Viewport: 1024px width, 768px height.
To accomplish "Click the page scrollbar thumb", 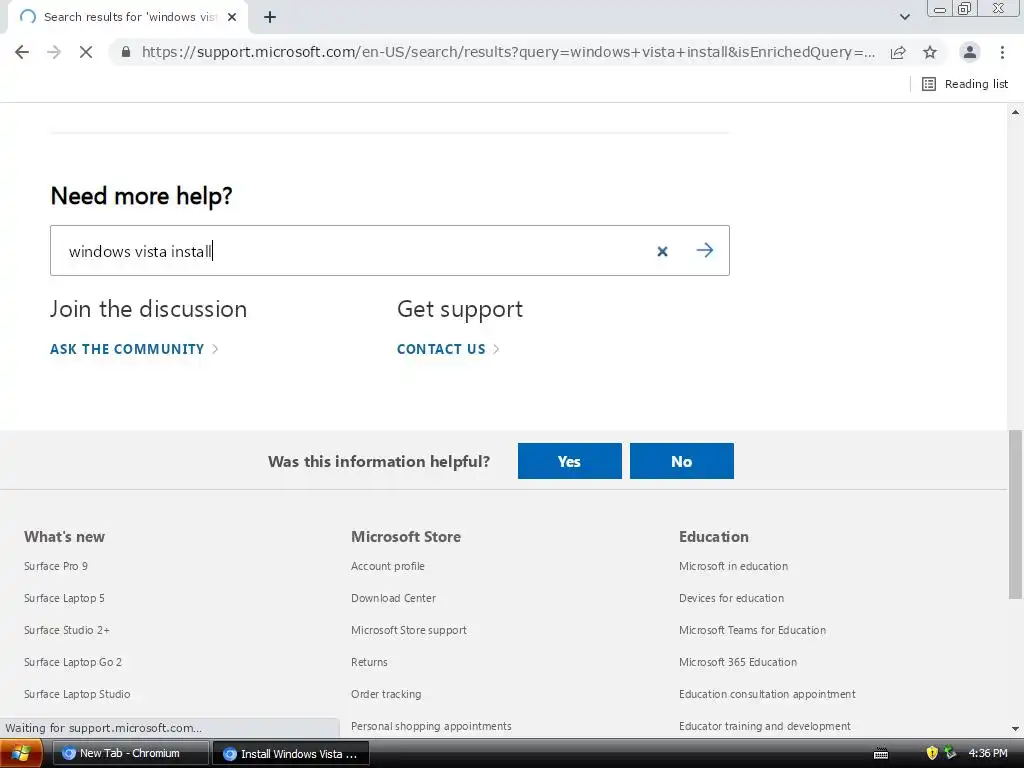I will pos(1015,514).
